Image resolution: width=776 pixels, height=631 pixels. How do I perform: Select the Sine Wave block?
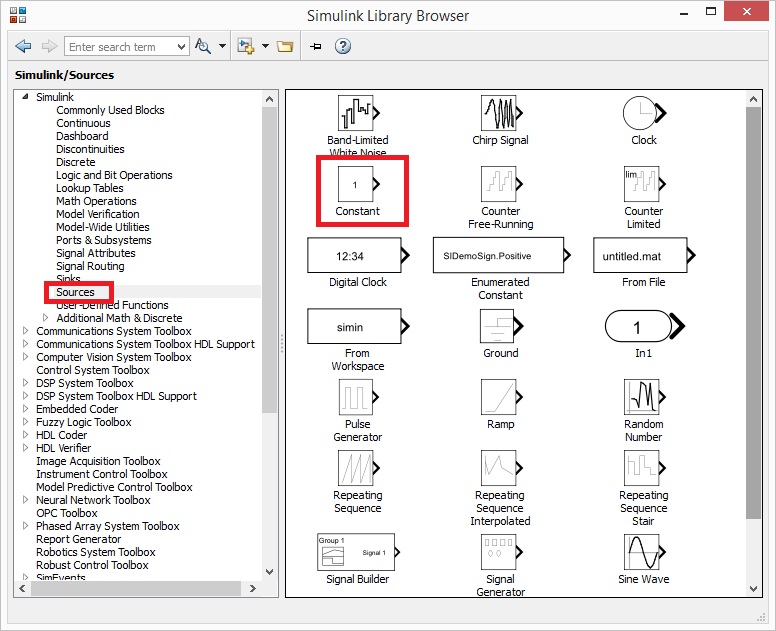pyautogui.click(x=644, y=552)
